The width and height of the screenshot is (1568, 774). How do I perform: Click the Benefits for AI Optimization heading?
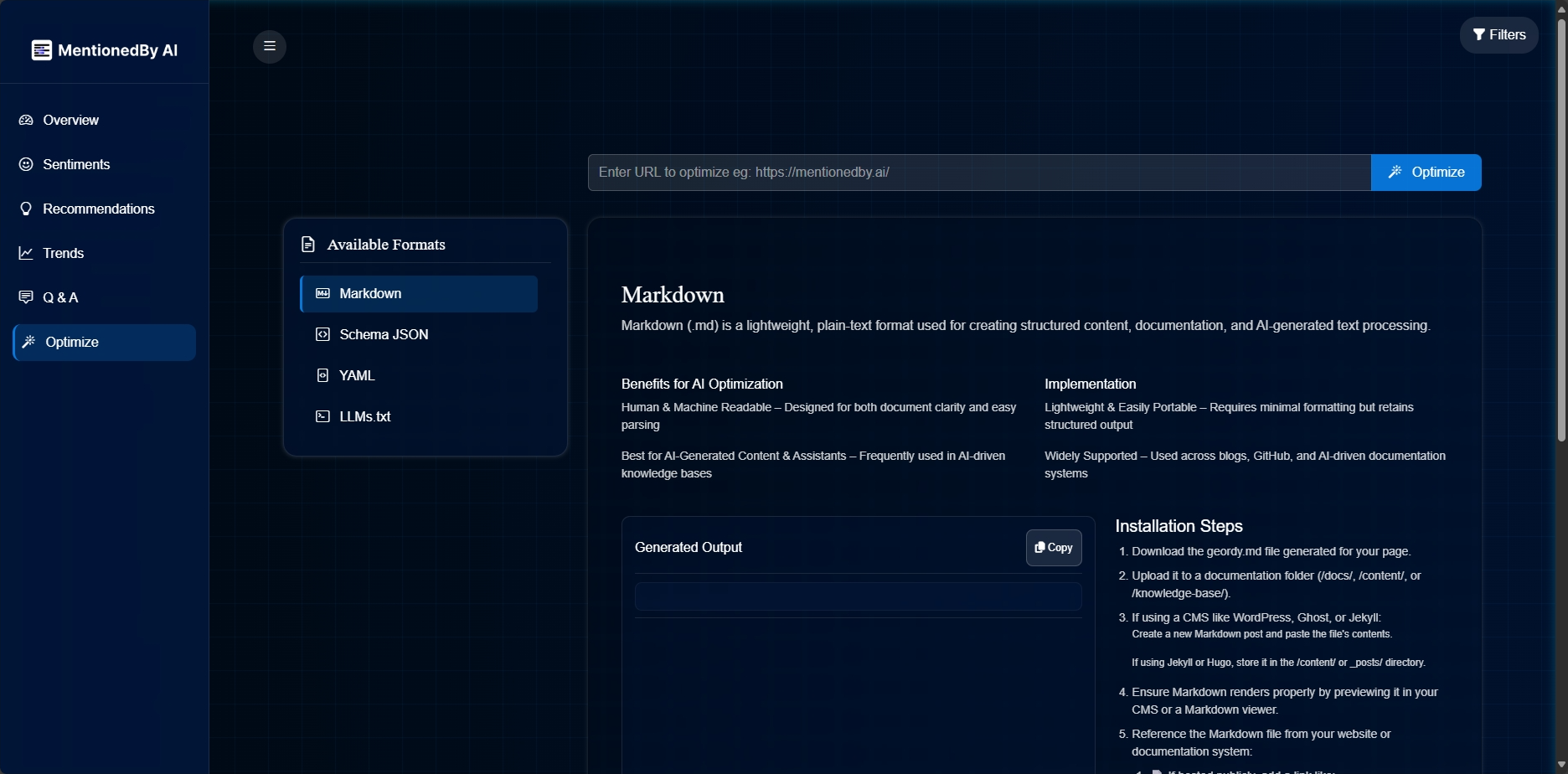click(x=702, y=384)
